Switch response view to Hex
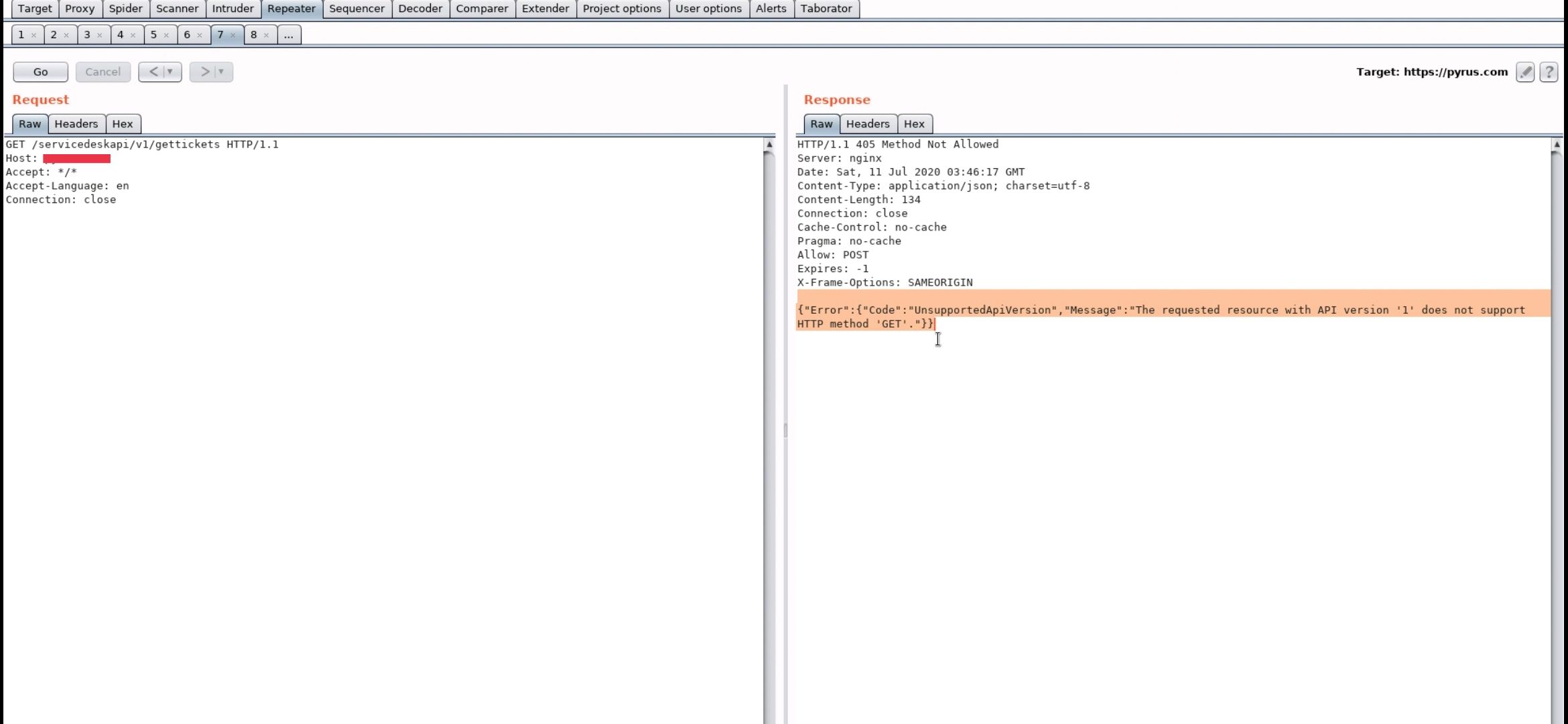This screenshot has width=1568, height=724. tap(913, 124)
